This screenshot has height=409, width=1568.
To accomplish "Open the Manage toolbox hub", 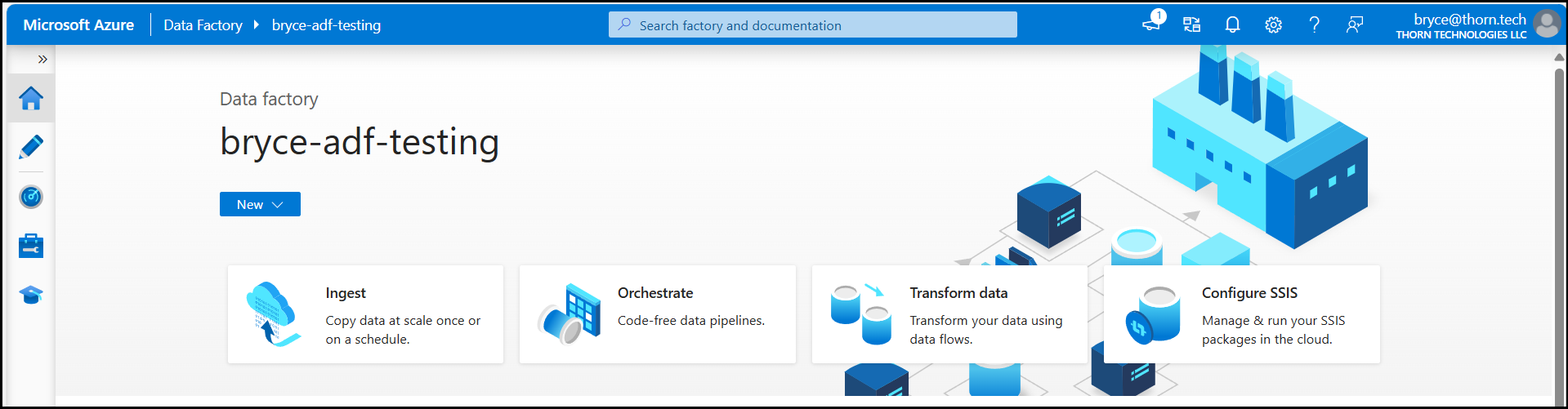I will coord(31,246).
